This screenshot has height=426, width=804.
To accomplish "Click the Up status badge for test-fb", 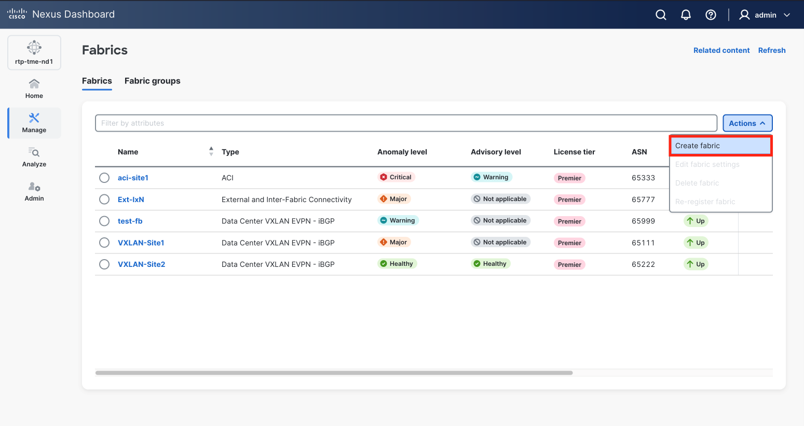I will (x=696, y=221).
